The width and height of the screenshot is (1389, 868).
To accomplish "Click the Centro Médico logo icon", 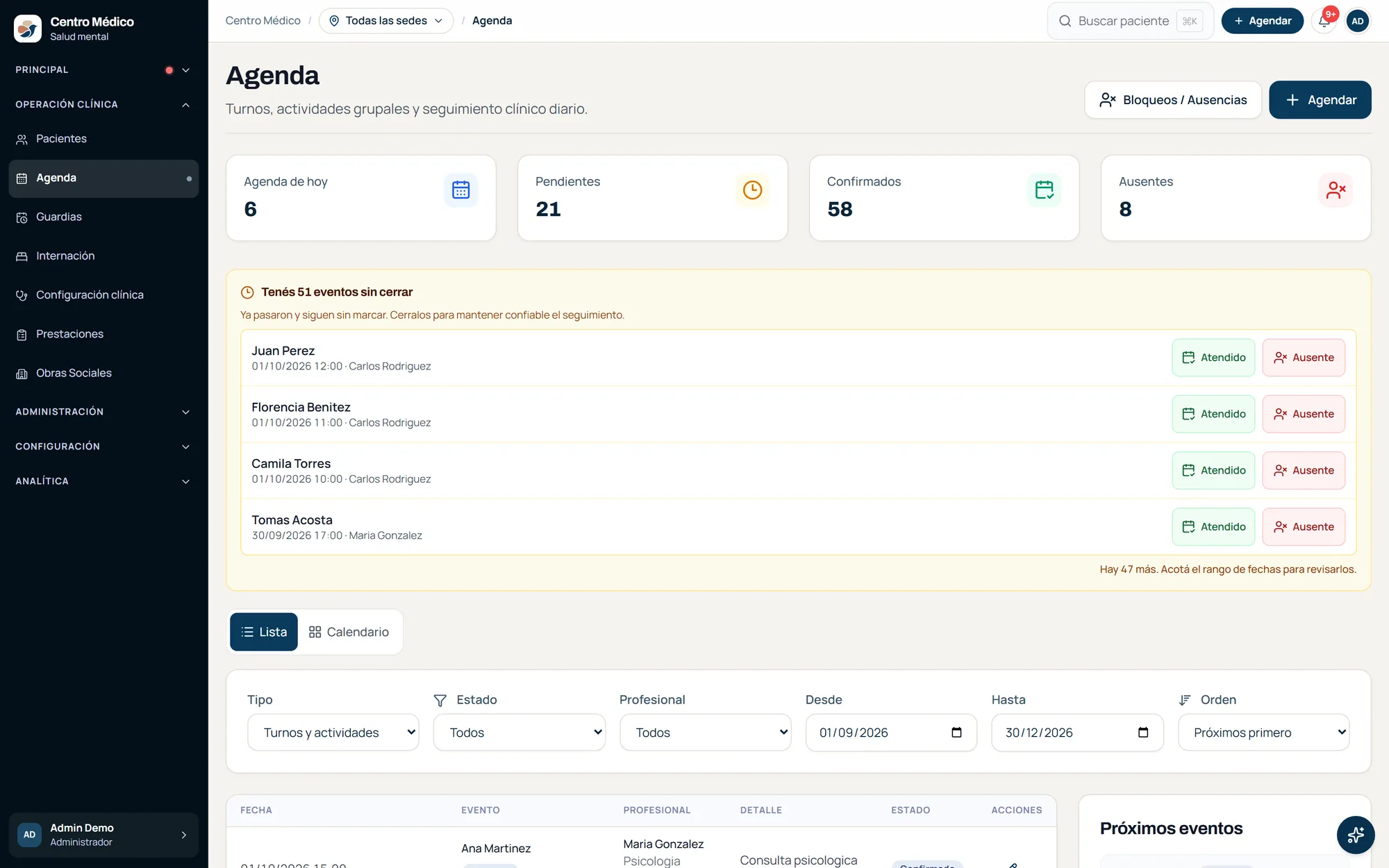I will (28, 28).
